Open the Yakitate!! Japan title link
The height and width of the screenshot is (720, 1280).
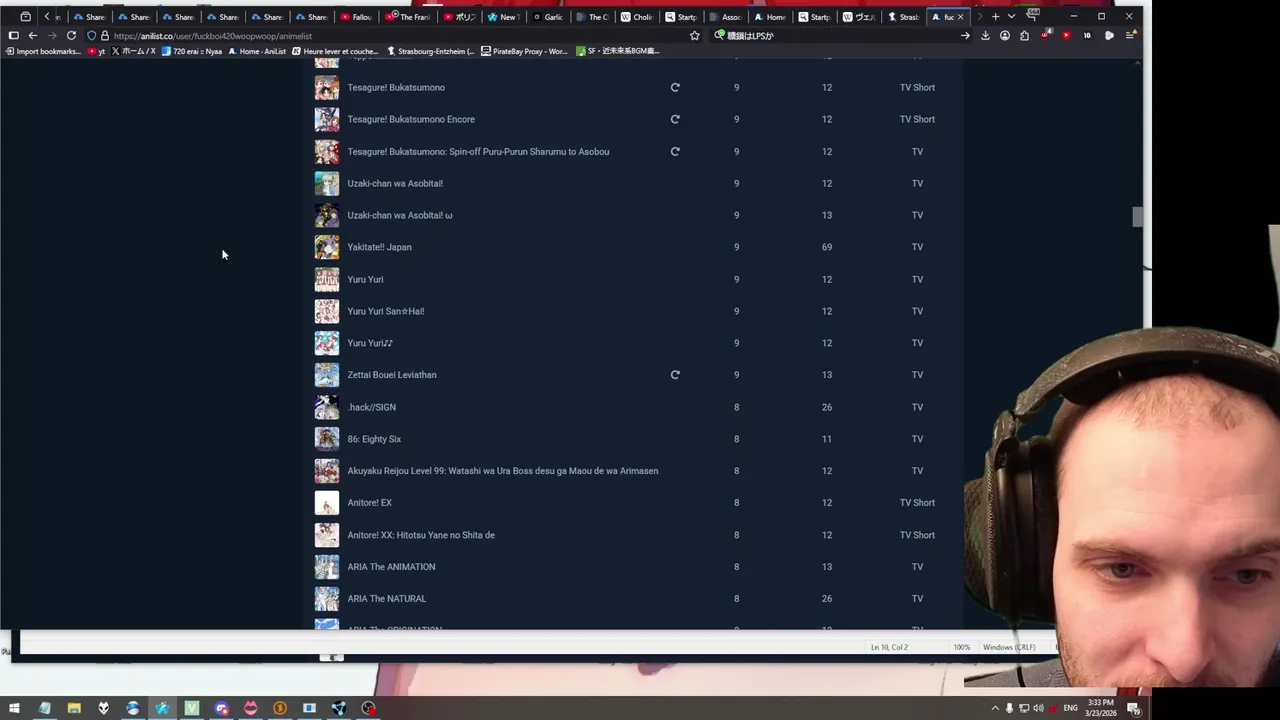coord(379,247)
